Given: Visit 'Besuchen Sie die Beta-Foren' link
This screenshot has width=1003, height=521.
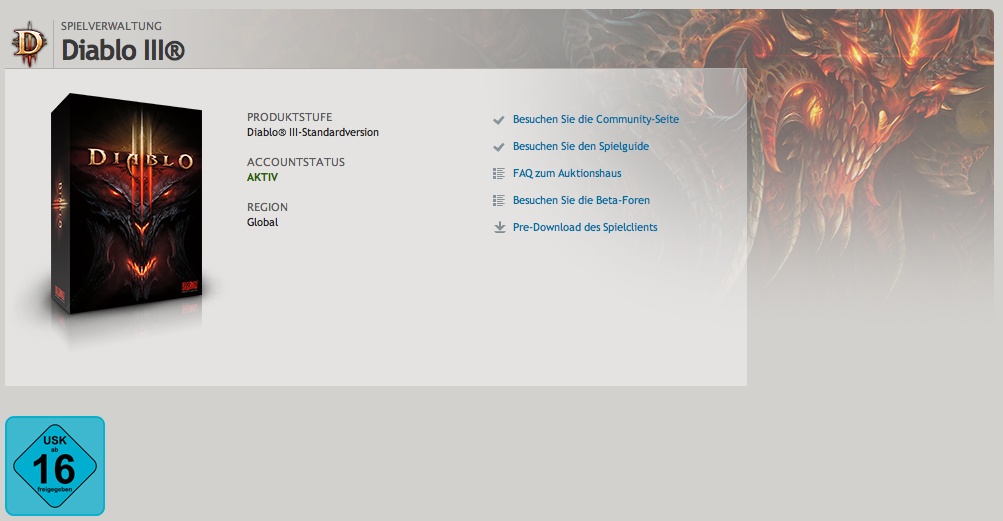Looking at the screenshot, I should click(x=581, y=200).
